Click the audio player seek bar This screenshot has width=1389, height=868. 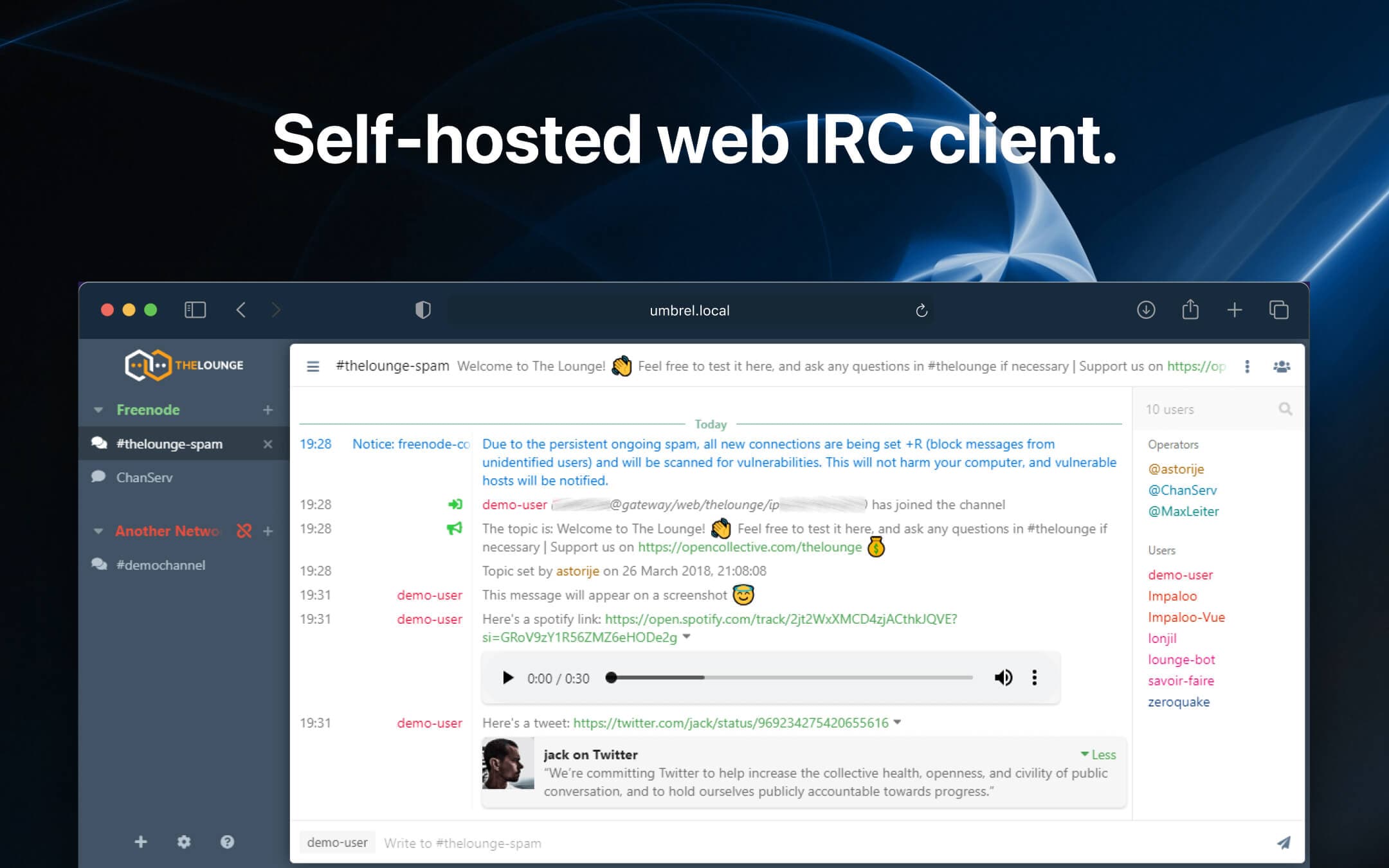(791, 678)
